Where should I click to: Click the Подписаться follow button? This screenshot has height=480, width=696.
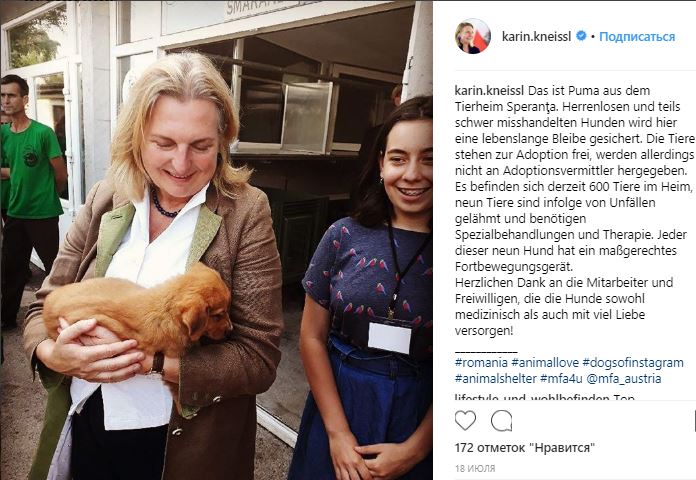click(637, 36)
